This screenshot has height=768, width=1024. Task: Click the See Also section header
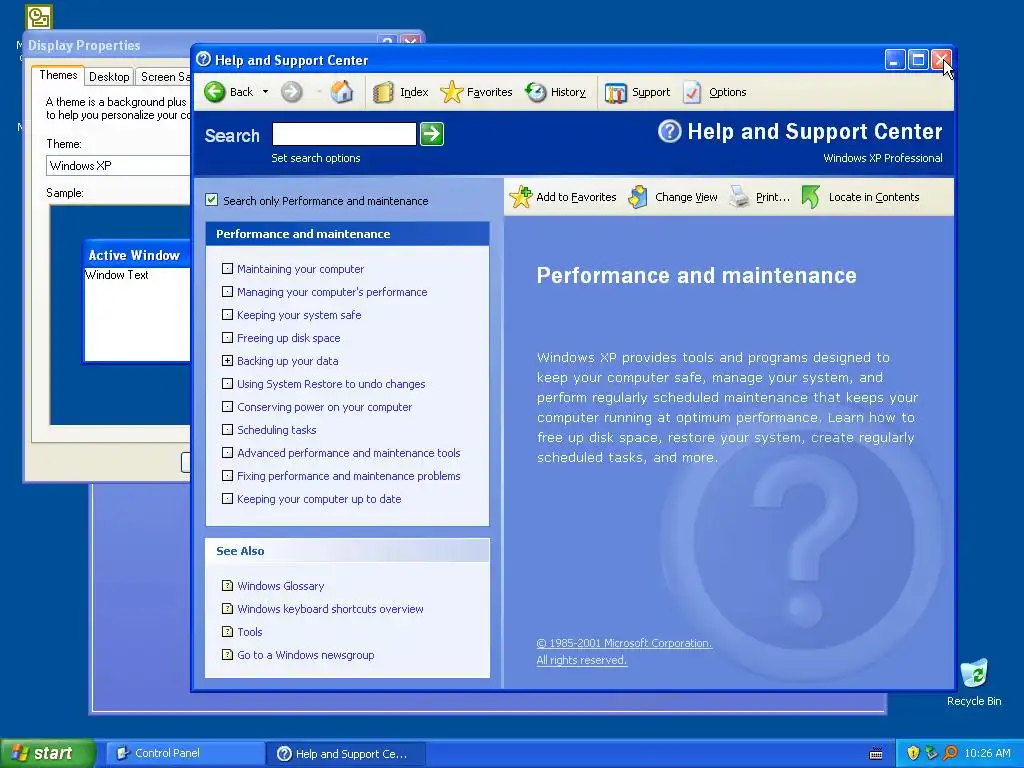pos(347,551)
